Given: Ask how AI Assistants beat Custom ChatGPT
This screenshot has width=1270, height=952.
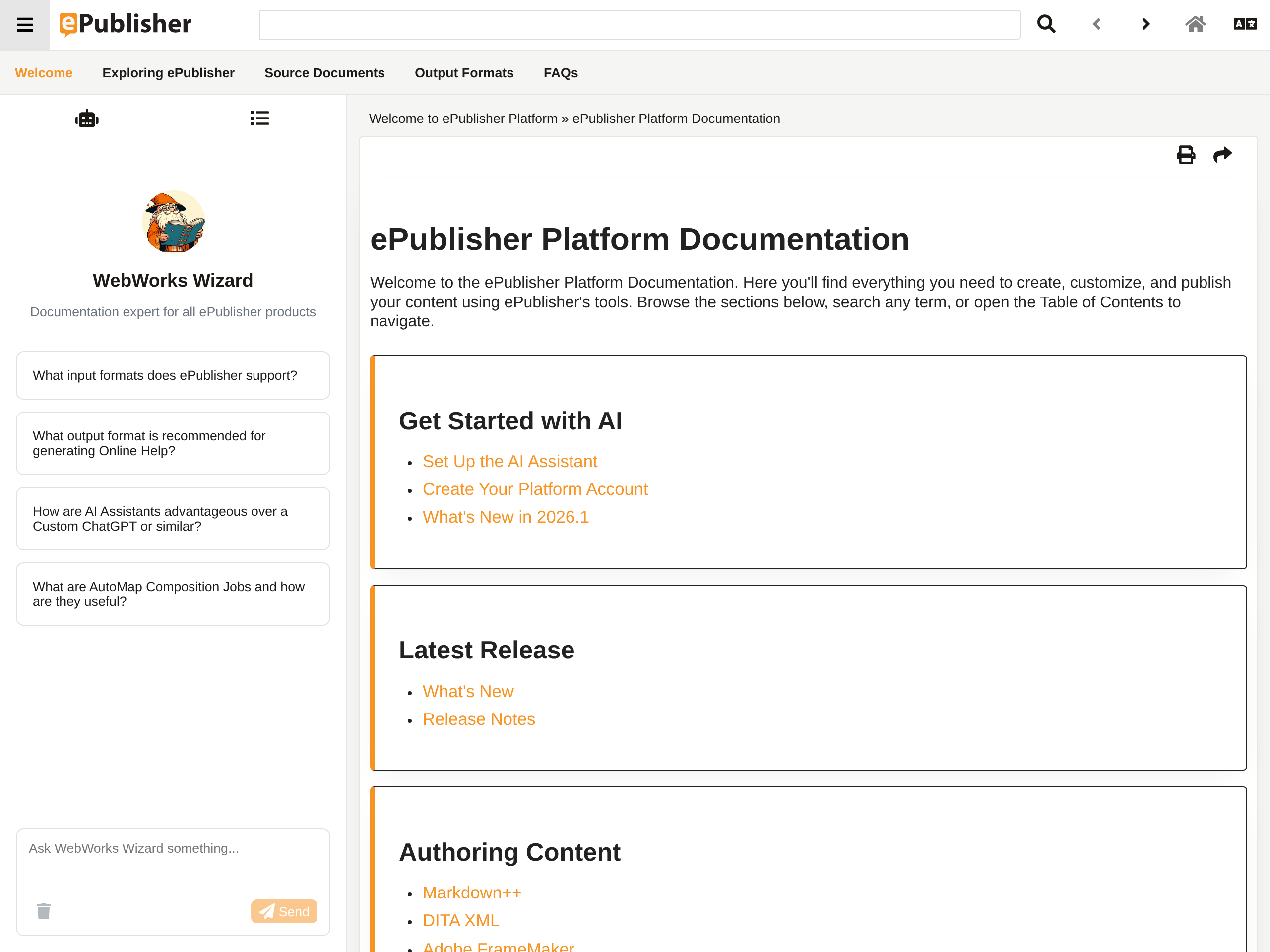Looking at the screenshot, I should (173, 518).
